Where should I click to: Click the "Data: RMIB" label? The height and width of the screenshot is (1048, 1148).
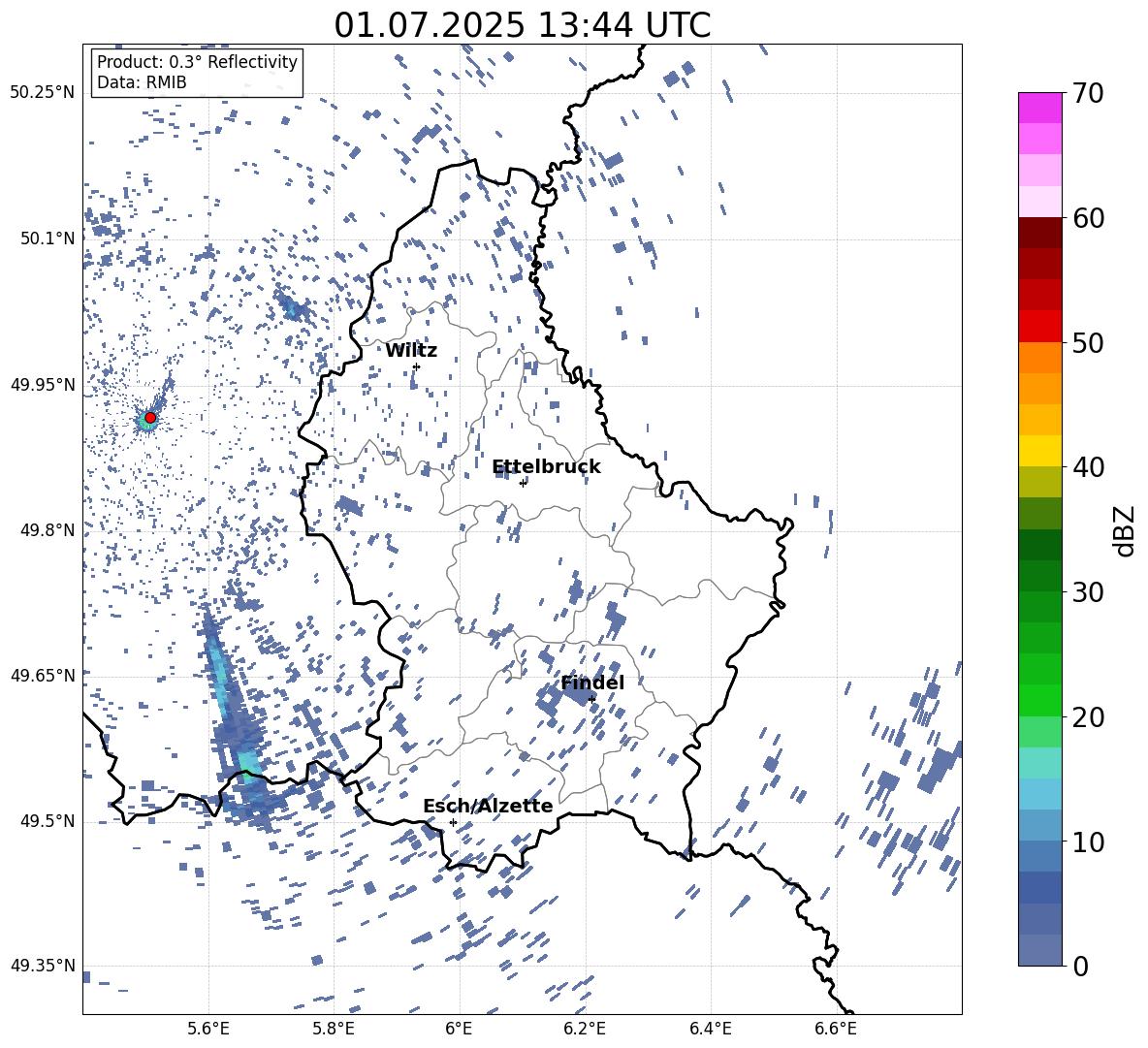142,82
